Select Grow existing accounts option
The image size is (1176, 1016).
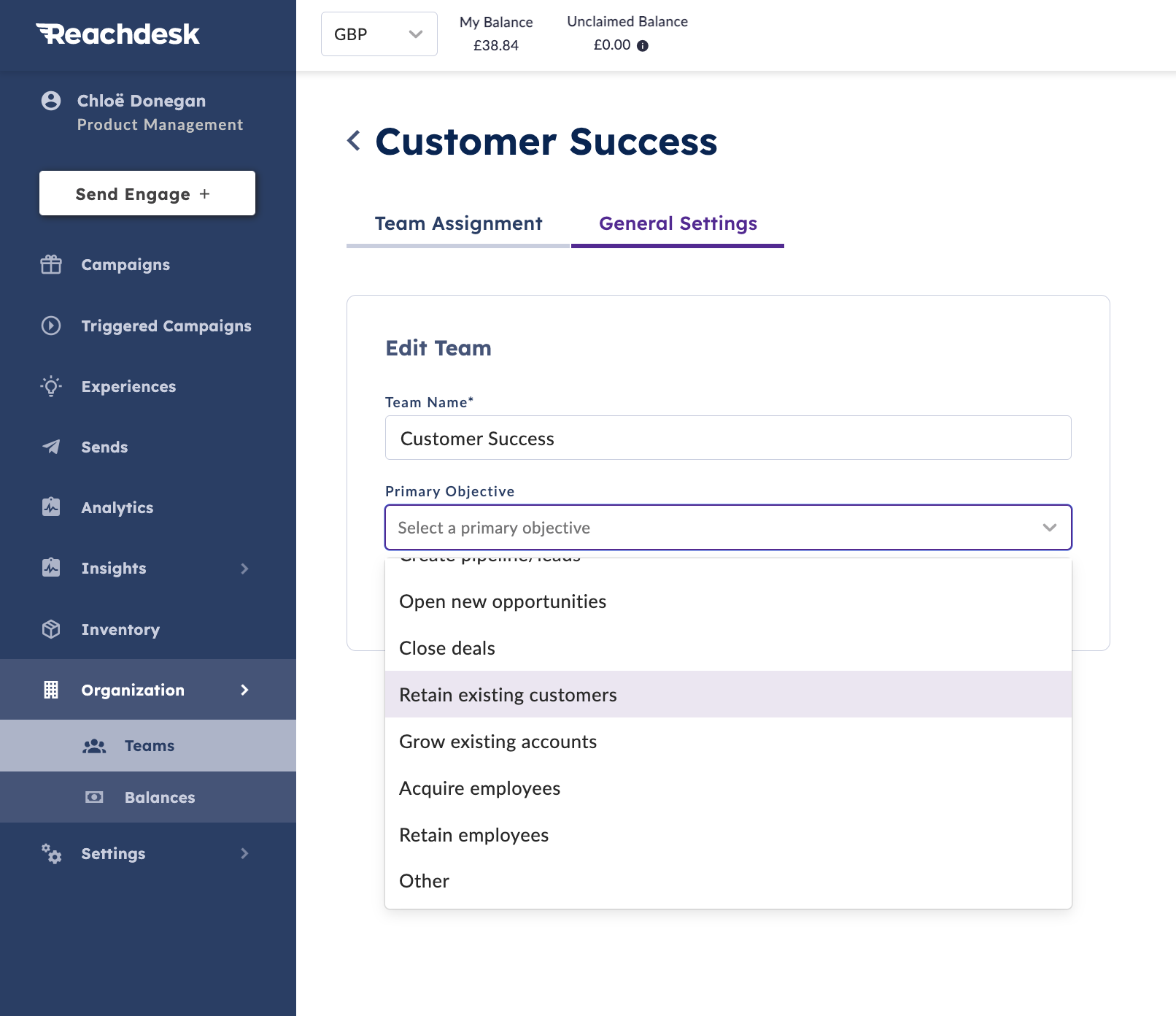point(728,742)
